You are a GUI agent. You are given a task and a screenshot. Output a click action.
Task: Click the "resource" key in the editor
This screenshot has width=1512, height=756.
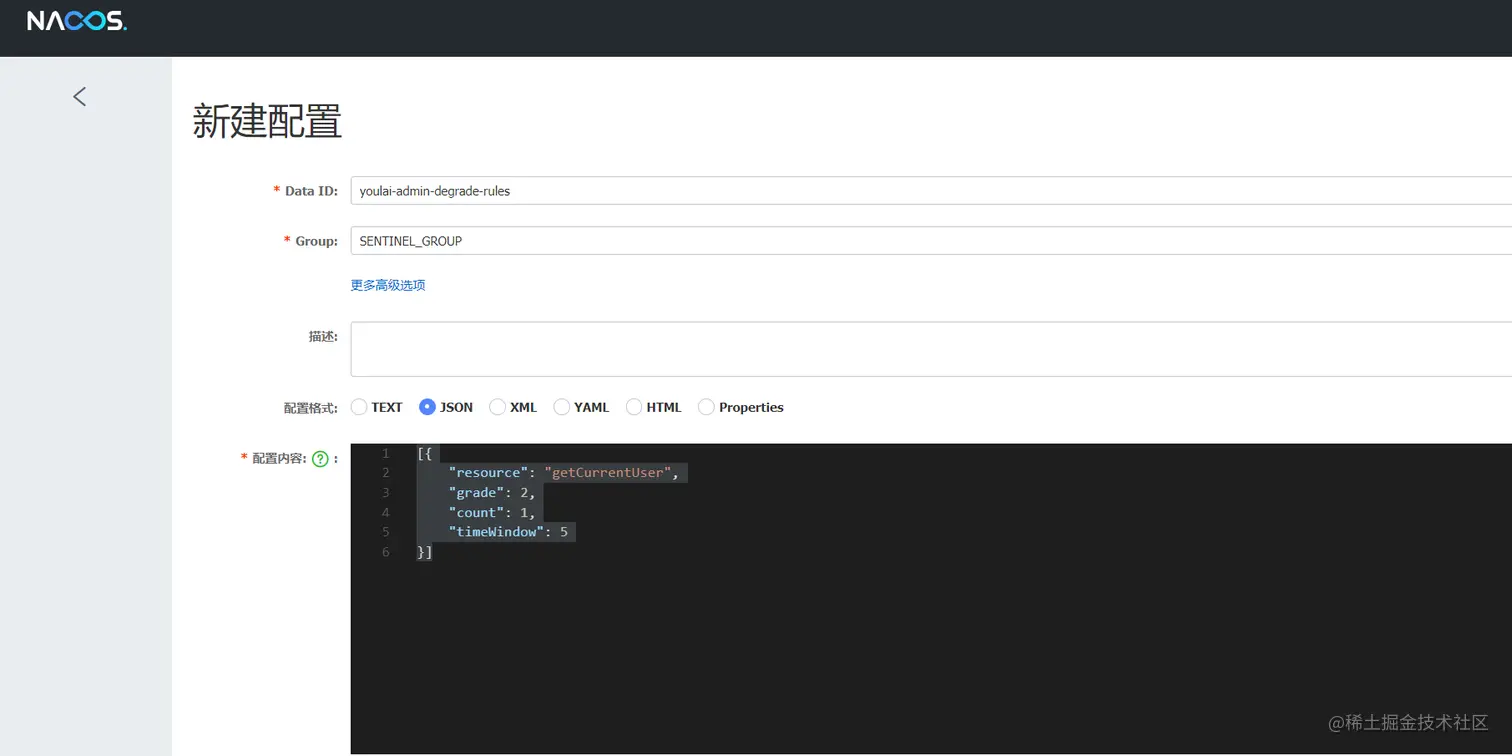point(489,473)
